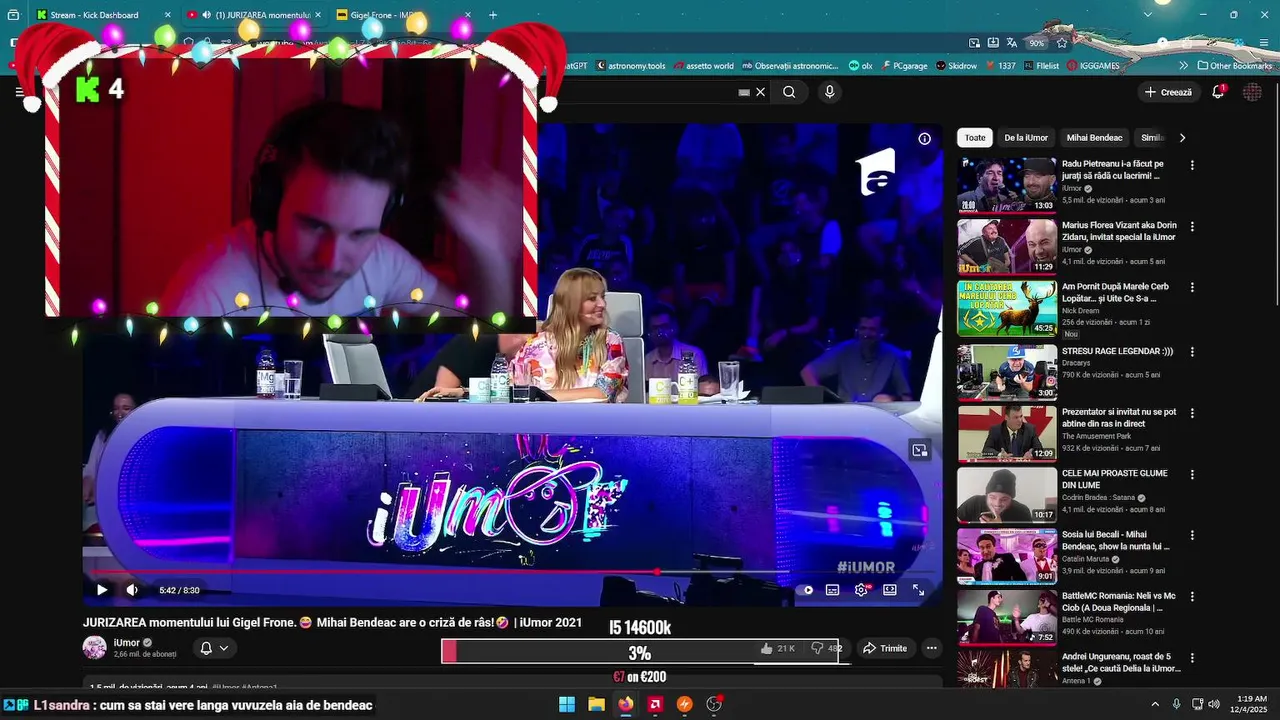Open AMD software taskbar icon
Image resolution: width=1280 pixels, height=720 pixels.
pos(655,704)
